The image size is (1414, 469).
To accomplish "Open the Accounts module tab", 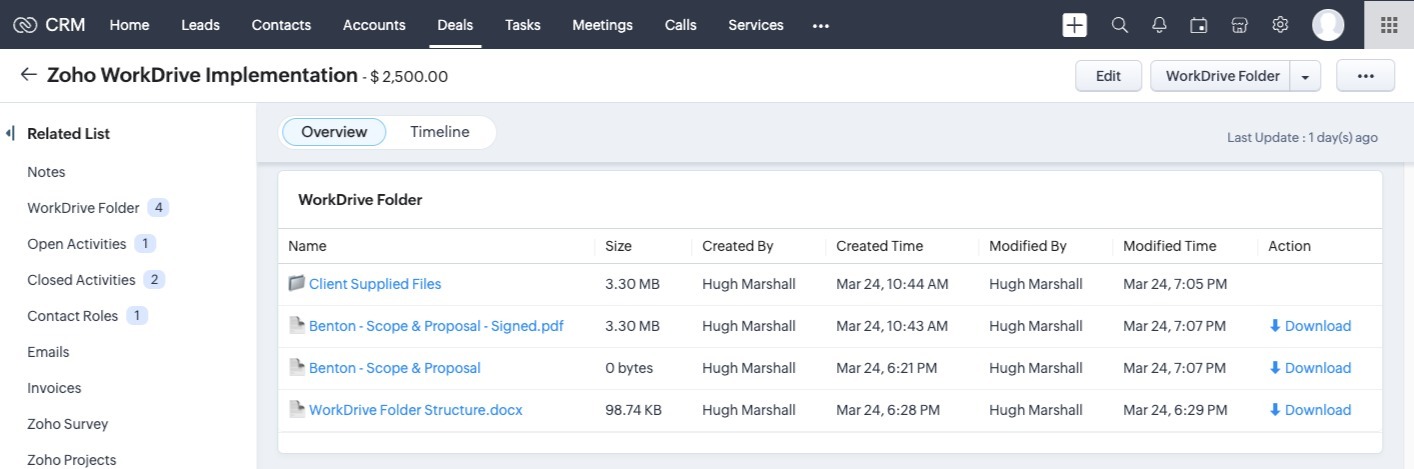I will pos(374,25).
